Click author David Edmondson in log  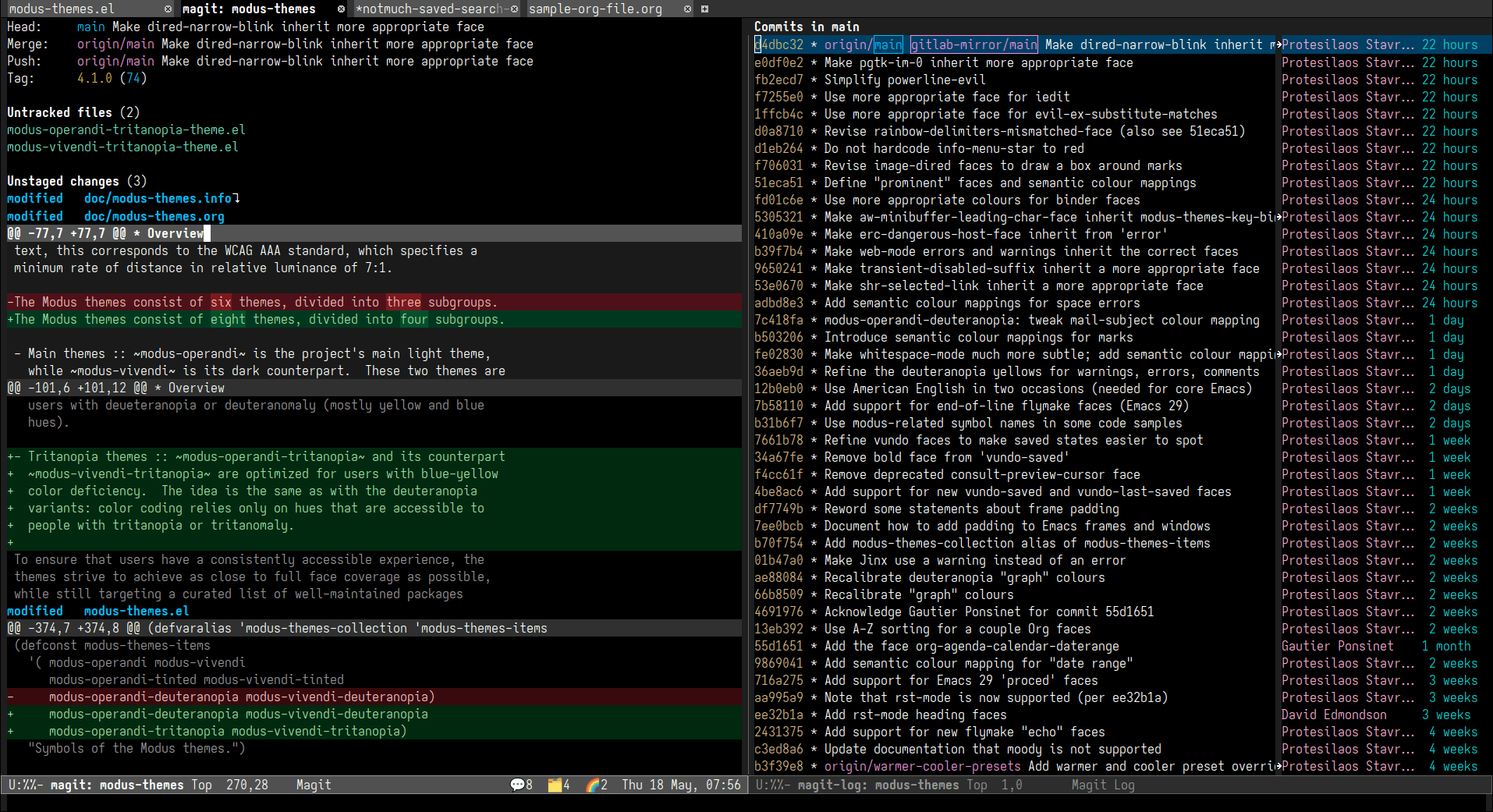1334,714
